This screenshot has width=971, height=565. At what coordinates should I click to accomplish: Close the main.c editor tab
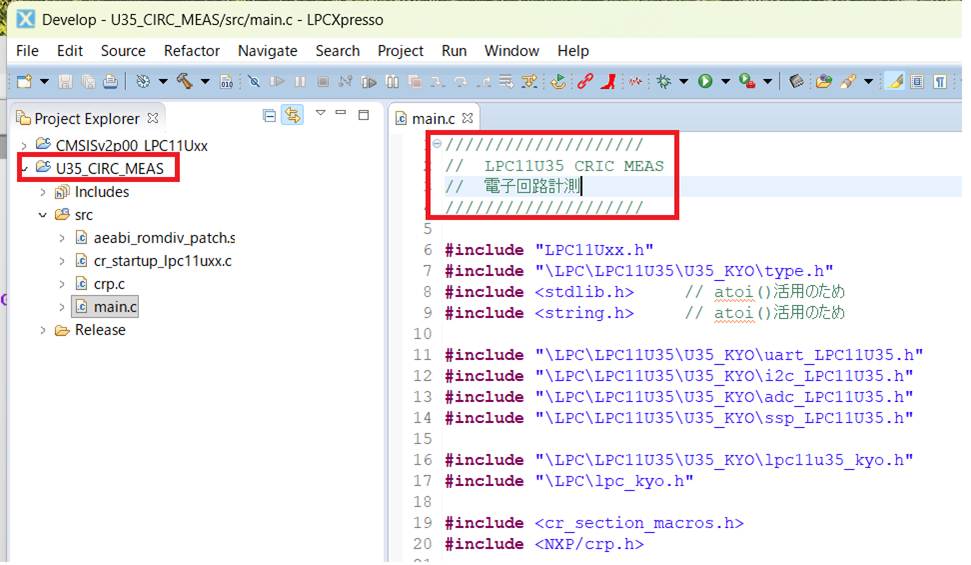467,119
